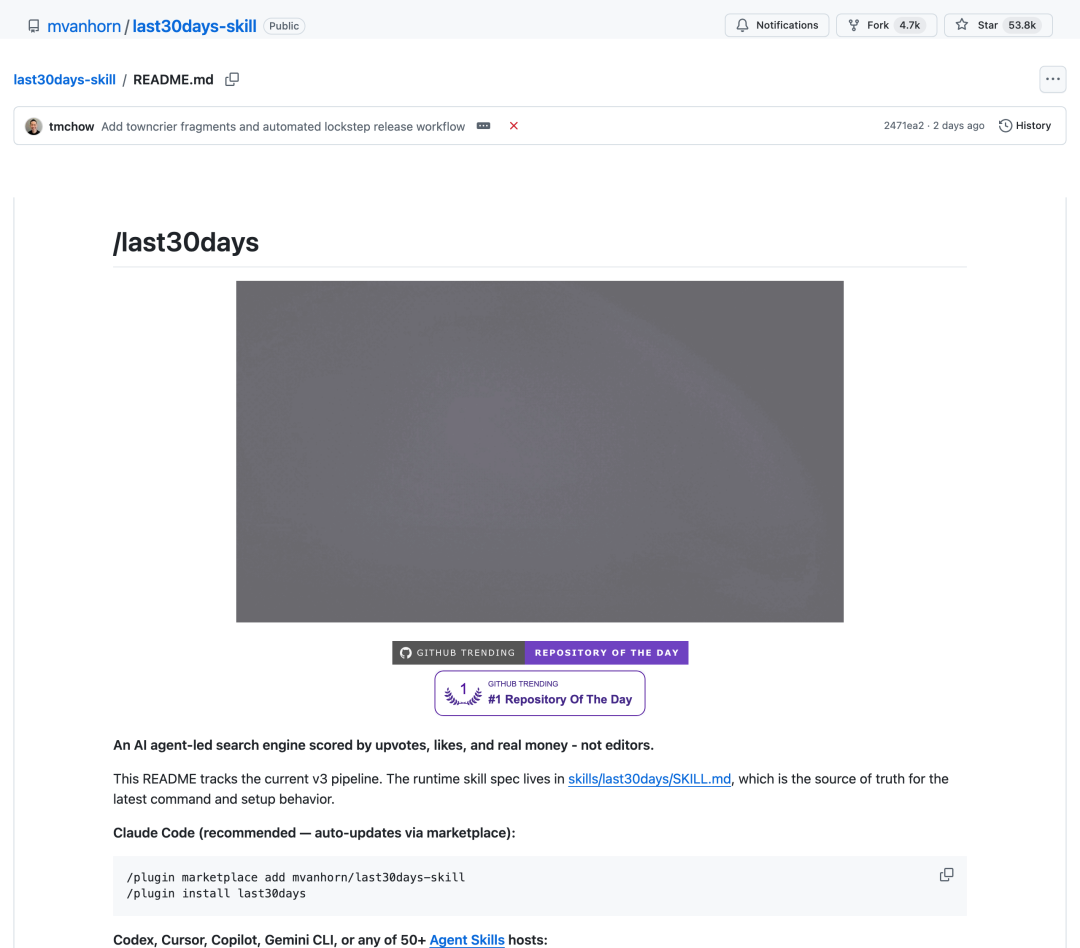Click the Public visibility badge
Screen dimensions: 1080x948
284,26
